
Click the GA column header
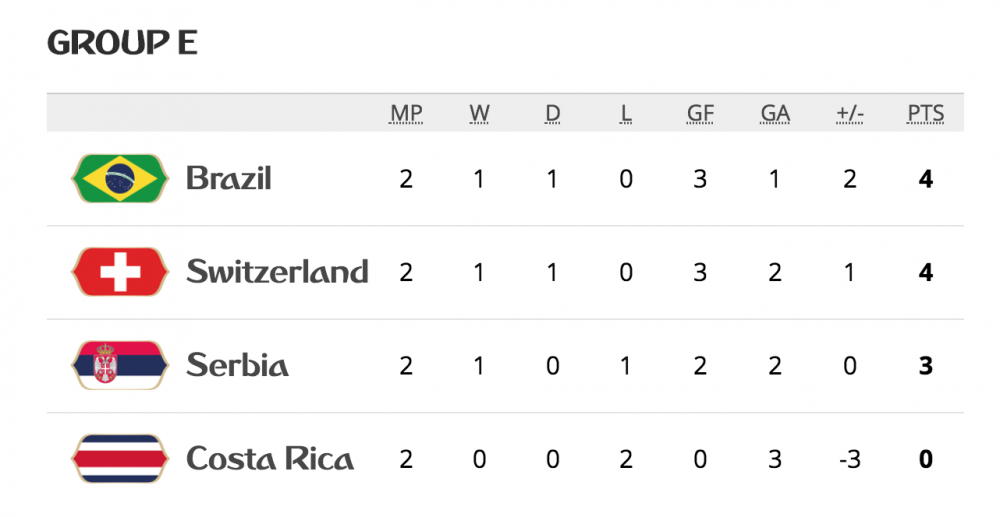(x=775, y=114)
